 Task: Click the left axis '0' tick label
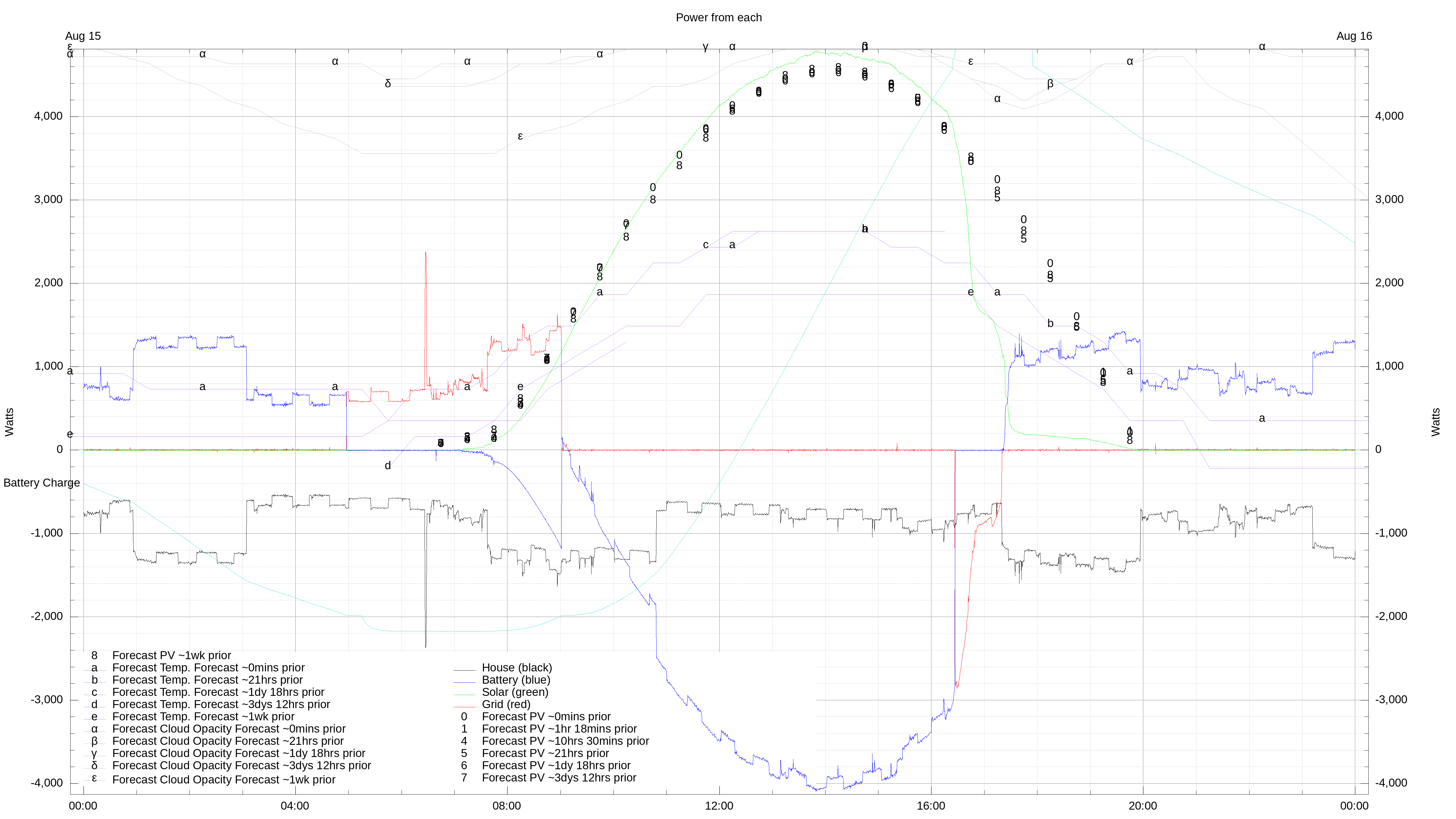click(x=59, y=450)
